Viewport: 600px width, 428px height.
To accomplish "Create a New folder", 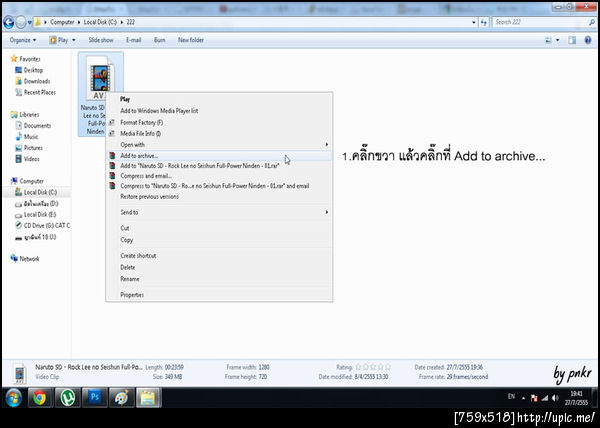I will coord(191,40).
